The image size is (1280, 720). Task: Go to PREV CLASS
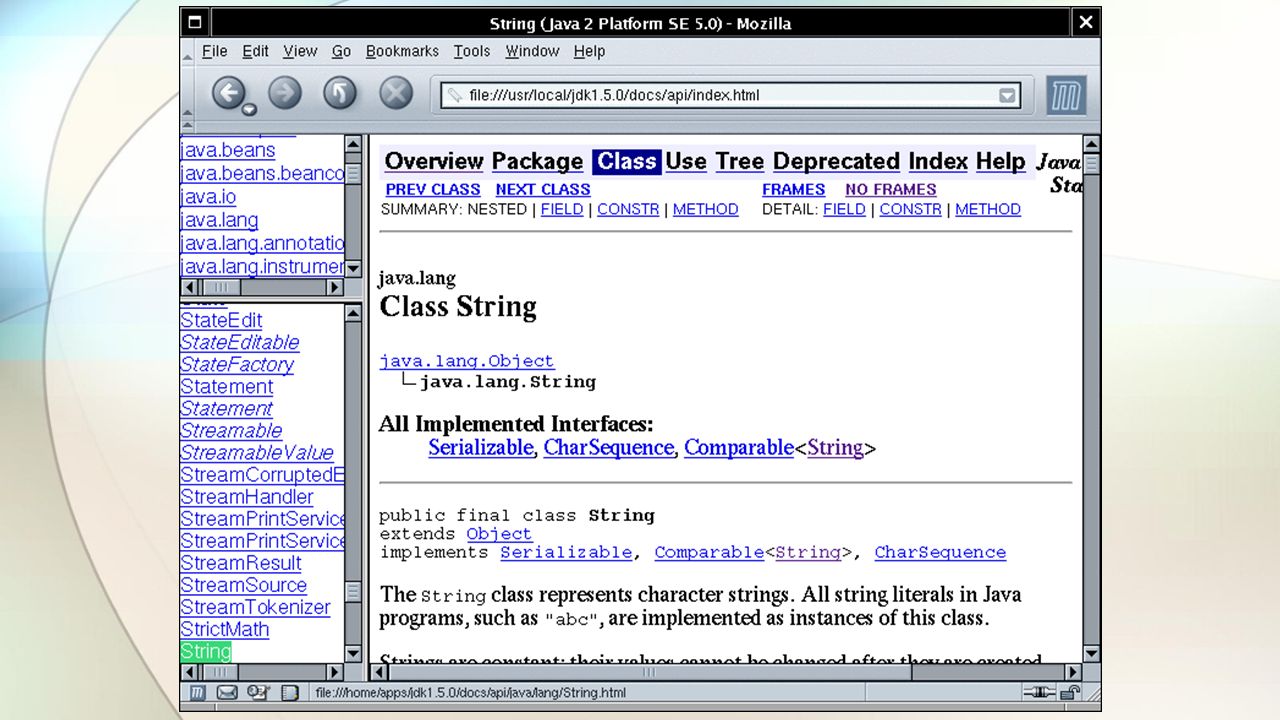click(x=433, y=190)
